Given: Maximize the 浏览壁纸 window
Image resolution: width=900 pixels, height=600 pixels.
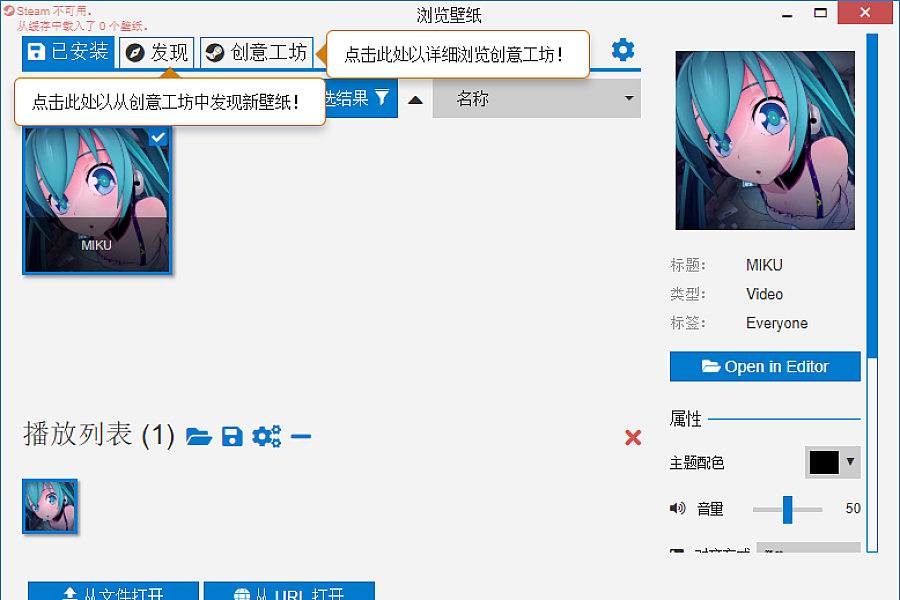Looking at the screenshot, I should pos(820,13).
